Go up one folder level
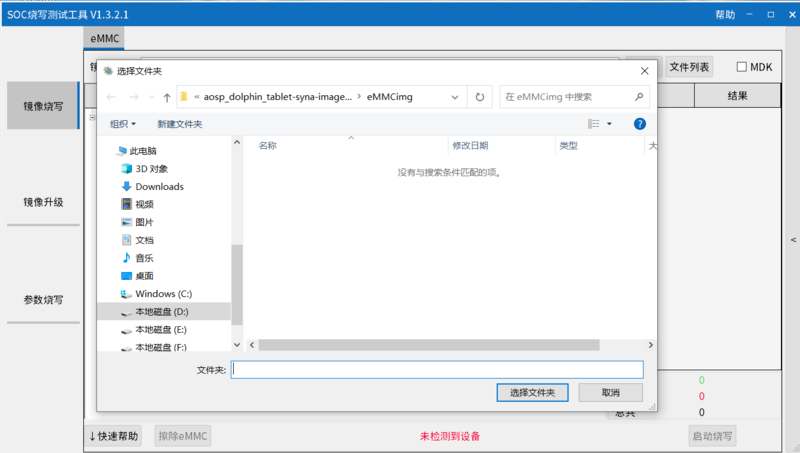This screenshot has height=453, width=800. (167, 97)
